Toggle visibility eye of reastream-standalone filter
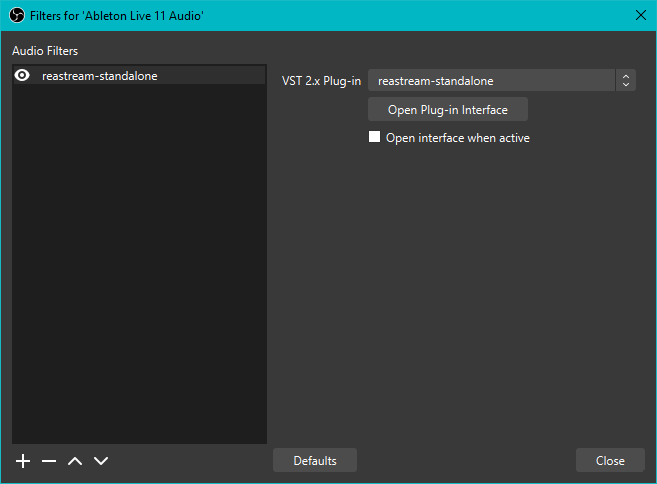Image resolution: width=657 pixels, height=484 pixels. (22, 76)
